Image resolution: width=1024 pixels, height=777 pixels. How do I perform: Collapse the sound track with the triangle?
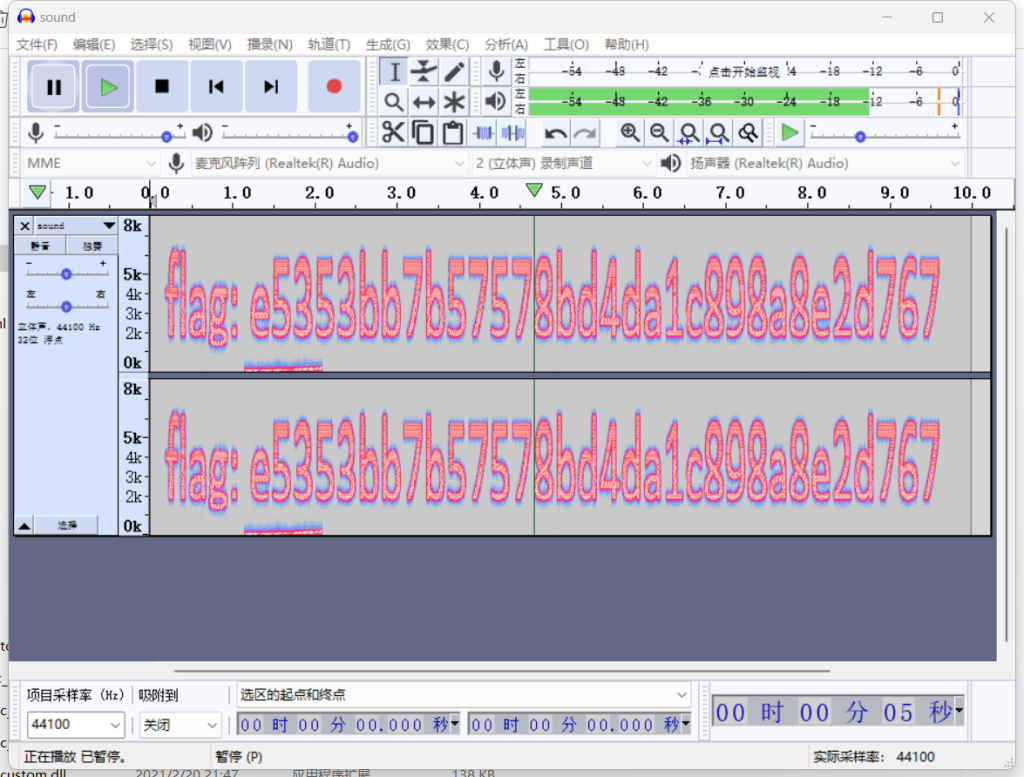click(x=24, y=525)
